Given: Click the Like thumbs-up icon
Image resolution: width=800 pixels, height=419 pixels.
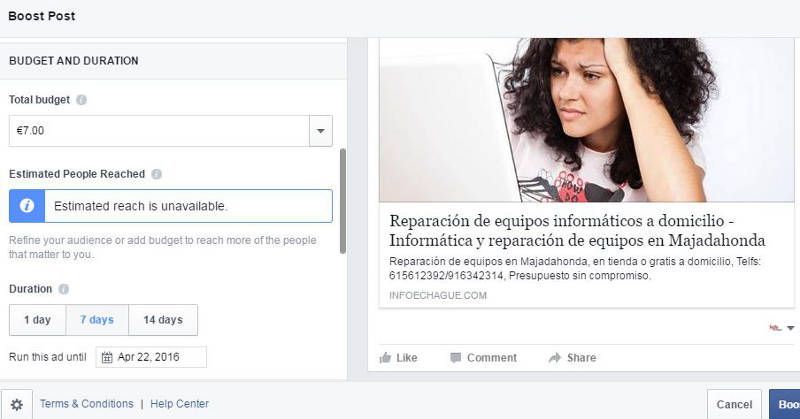Looking at the screenshot, I should coord(385,358).
